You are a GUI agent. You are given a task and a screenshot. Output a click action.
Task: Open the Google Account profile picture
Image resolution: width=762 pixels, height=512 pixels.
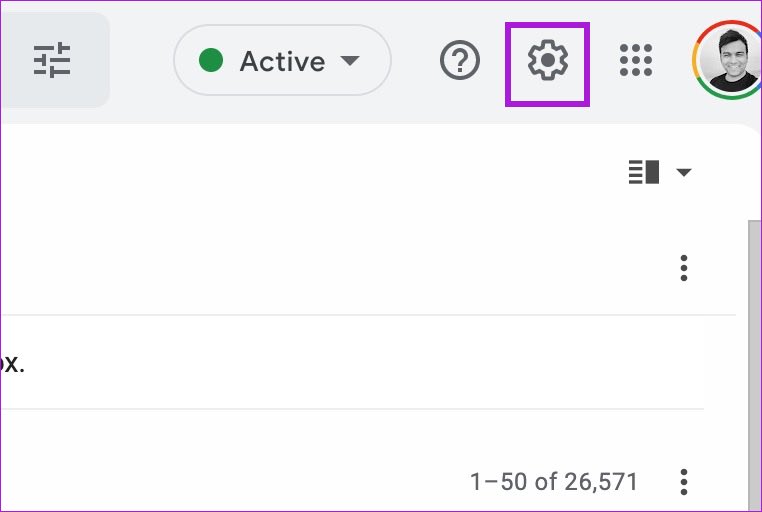tap(727, 62)
